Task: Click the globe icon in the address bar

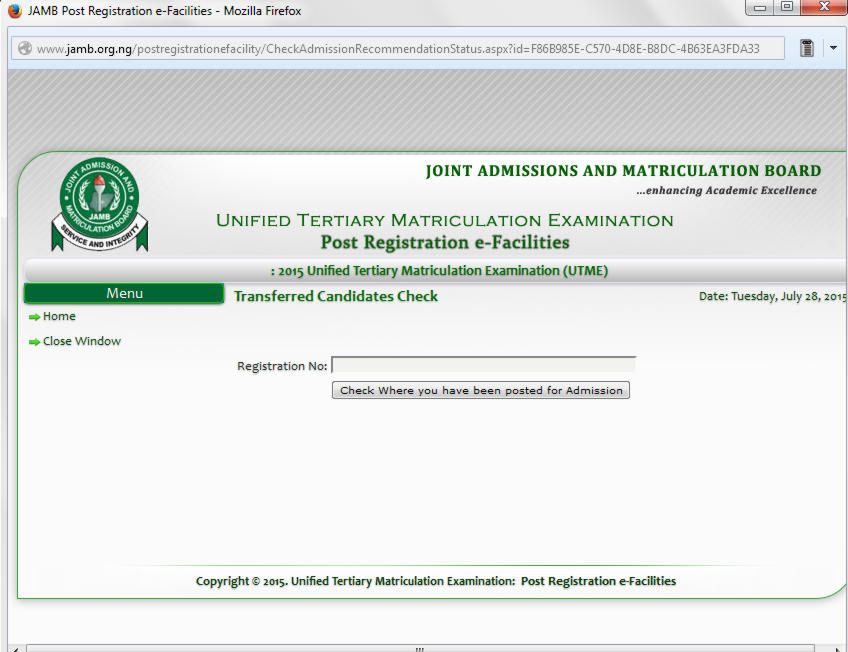Action: pos(23,47)
